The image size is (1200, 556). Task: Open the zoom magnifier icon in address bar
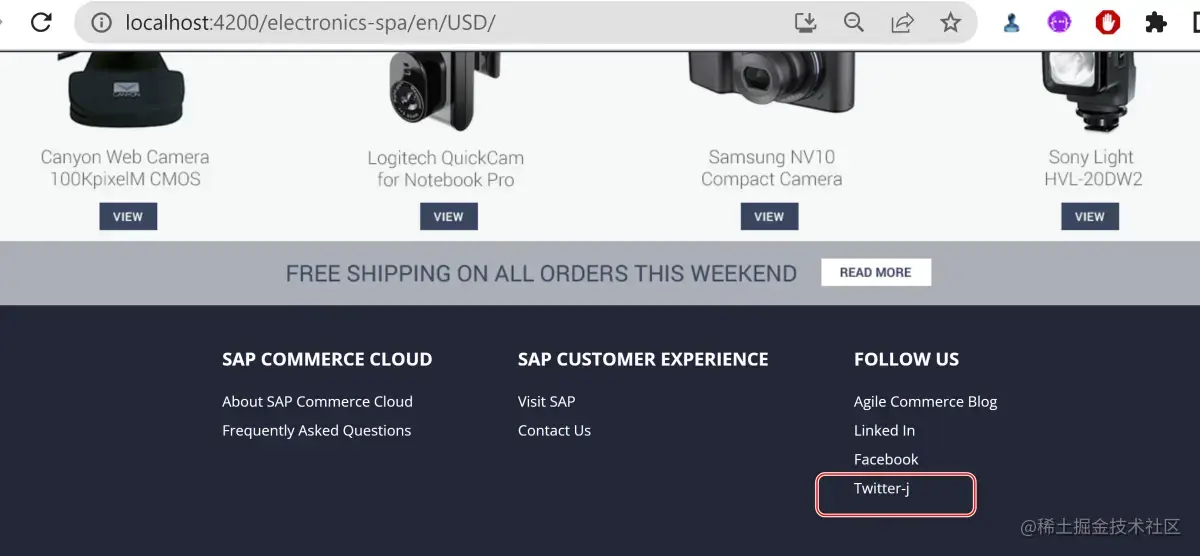tap(853, 22)
